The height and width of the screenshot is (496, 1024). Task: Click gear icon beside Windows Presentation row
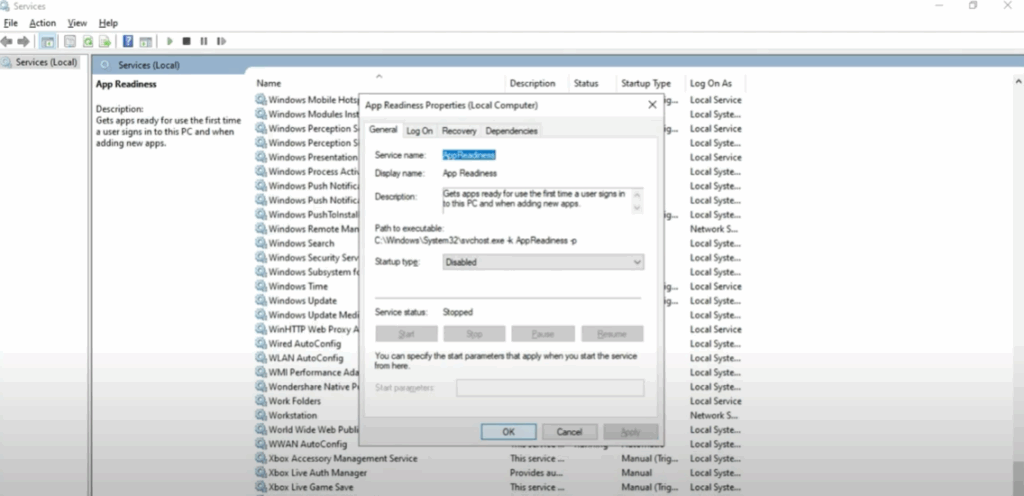coord(261,157)
